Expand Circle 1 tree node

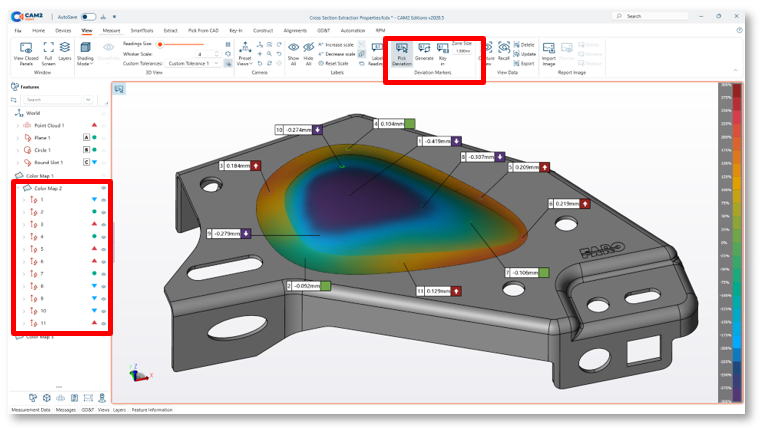[x=18, y=150]
